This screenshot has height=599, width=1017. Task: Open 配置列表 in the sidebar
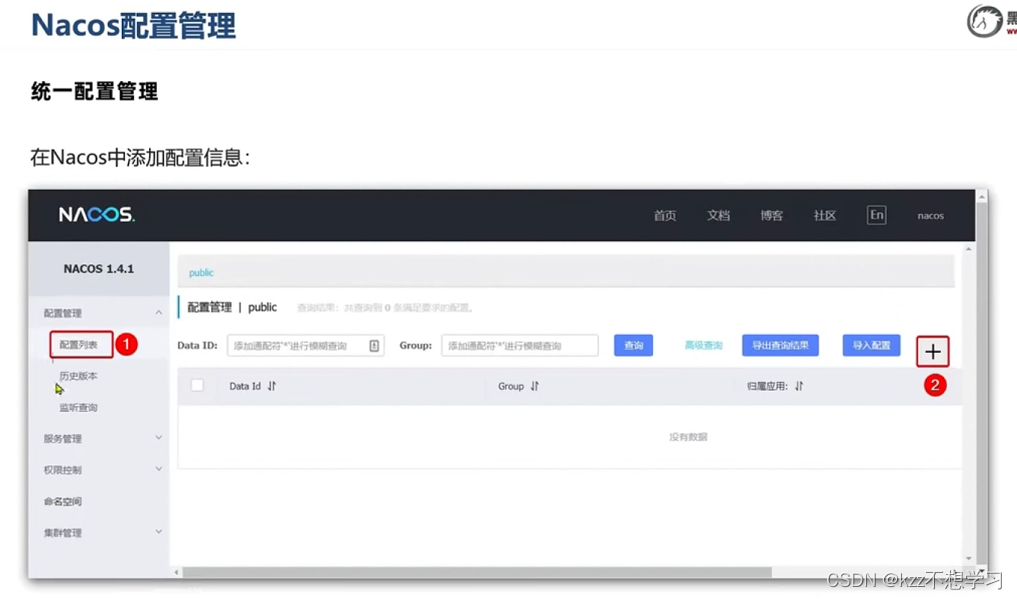point(78,344)
